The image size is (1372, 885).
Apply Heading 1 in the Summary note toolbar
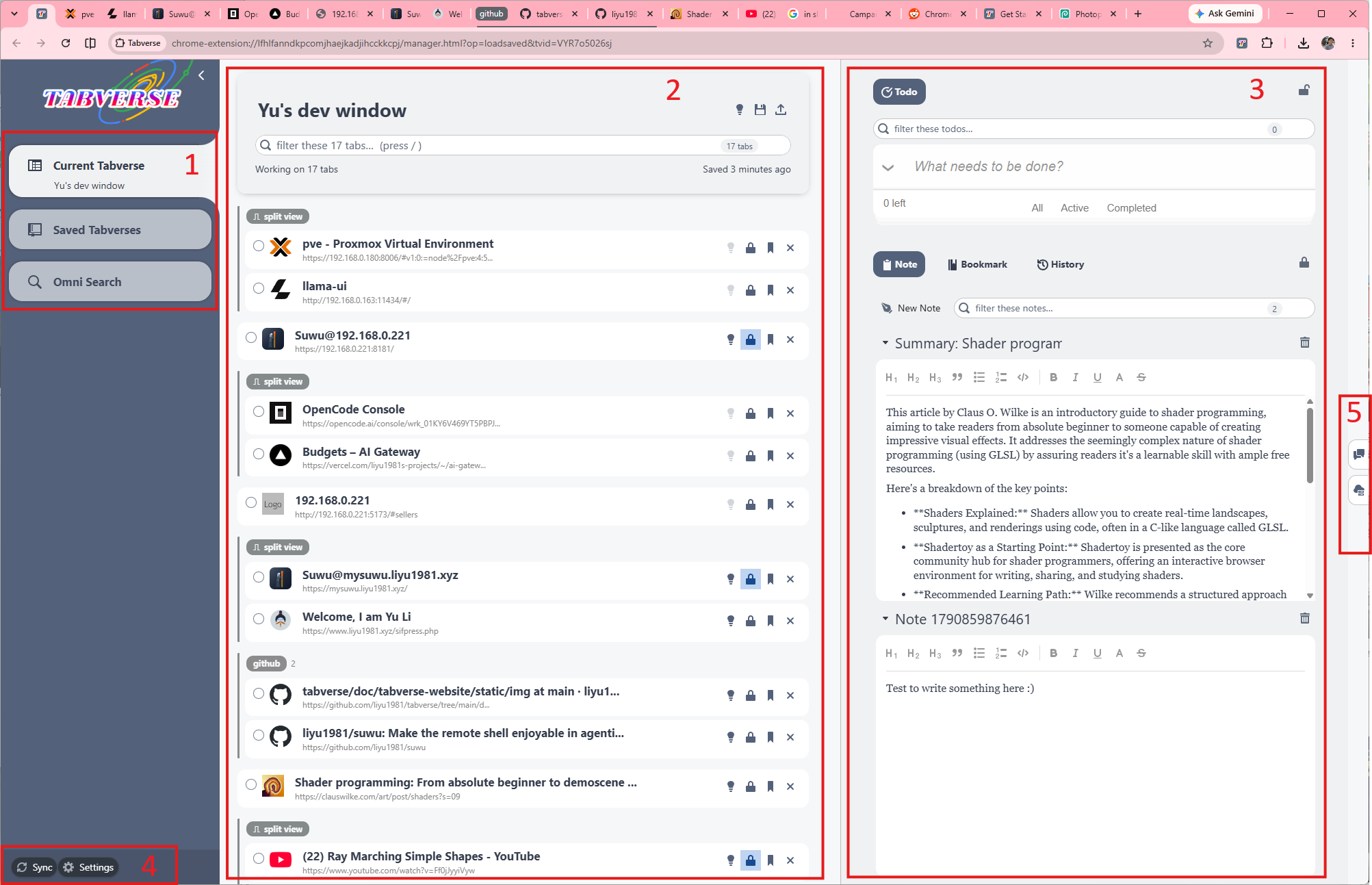point(891,377)
